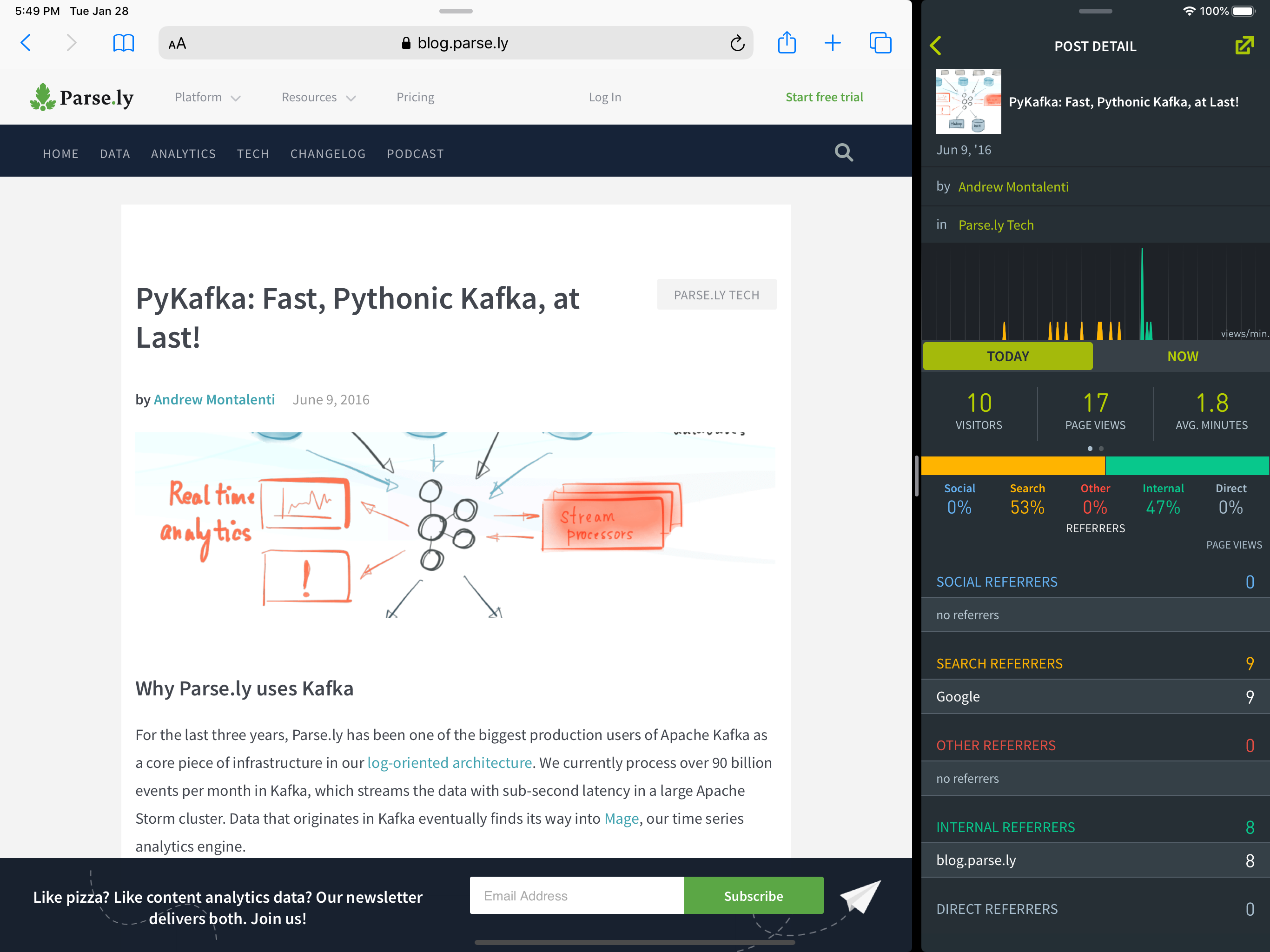The image size is (1270, 952).
Task: Click the article hero illustration
Action: 455,525
